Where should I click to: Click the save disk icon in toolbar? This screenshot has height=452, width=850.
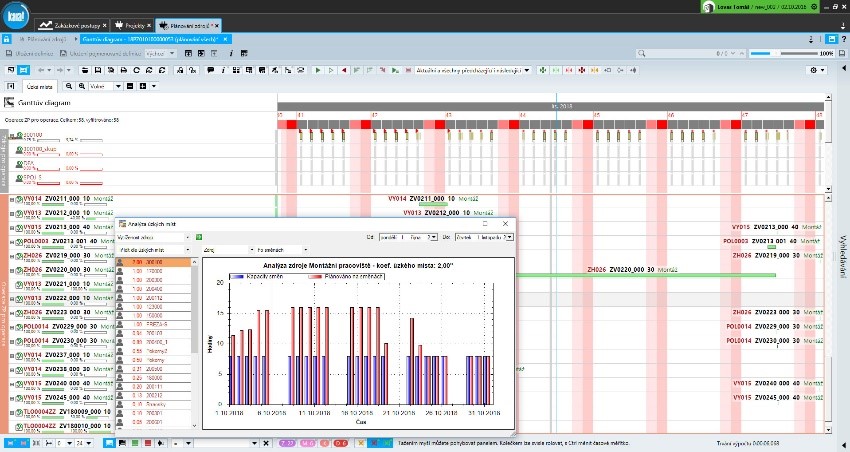98,70
